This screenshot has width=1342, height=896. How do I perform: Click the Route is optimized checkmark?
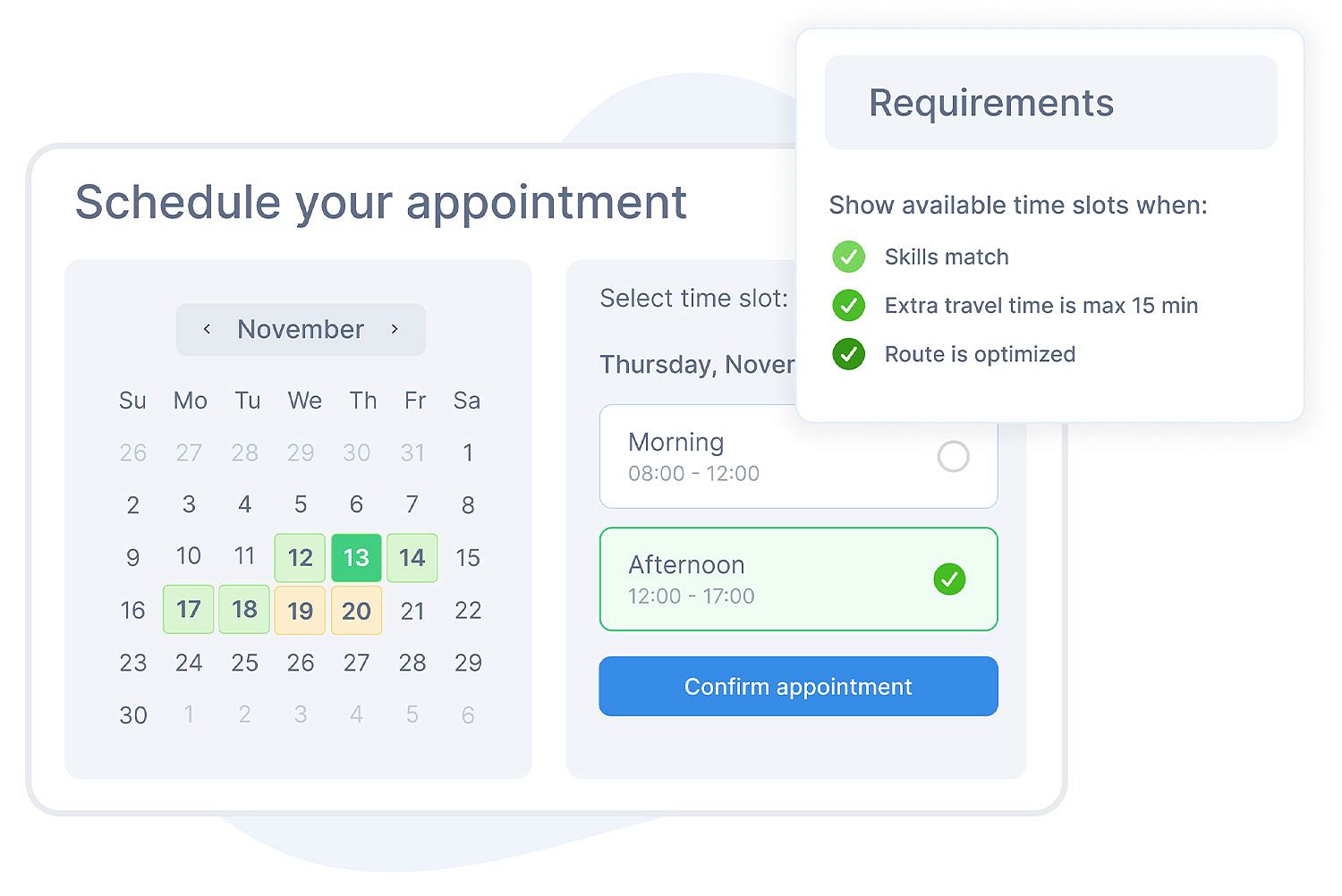coord(848,354)
